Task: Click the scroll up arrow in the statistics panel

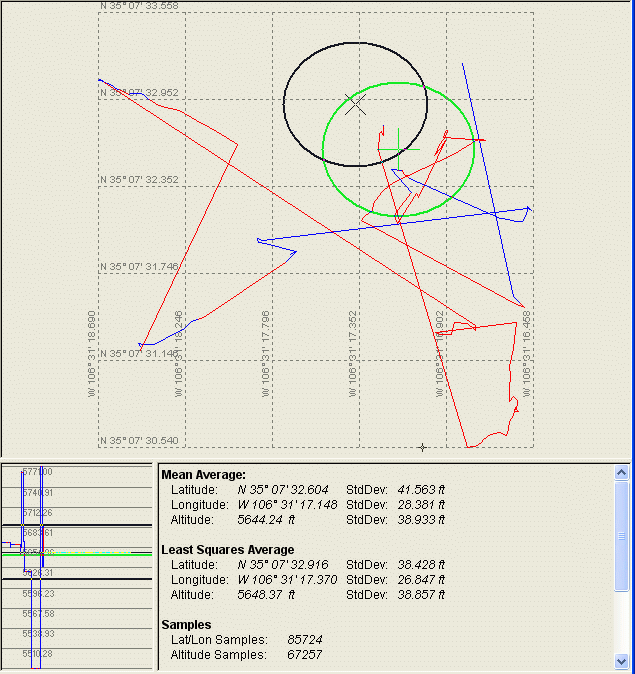Action: 621,472
